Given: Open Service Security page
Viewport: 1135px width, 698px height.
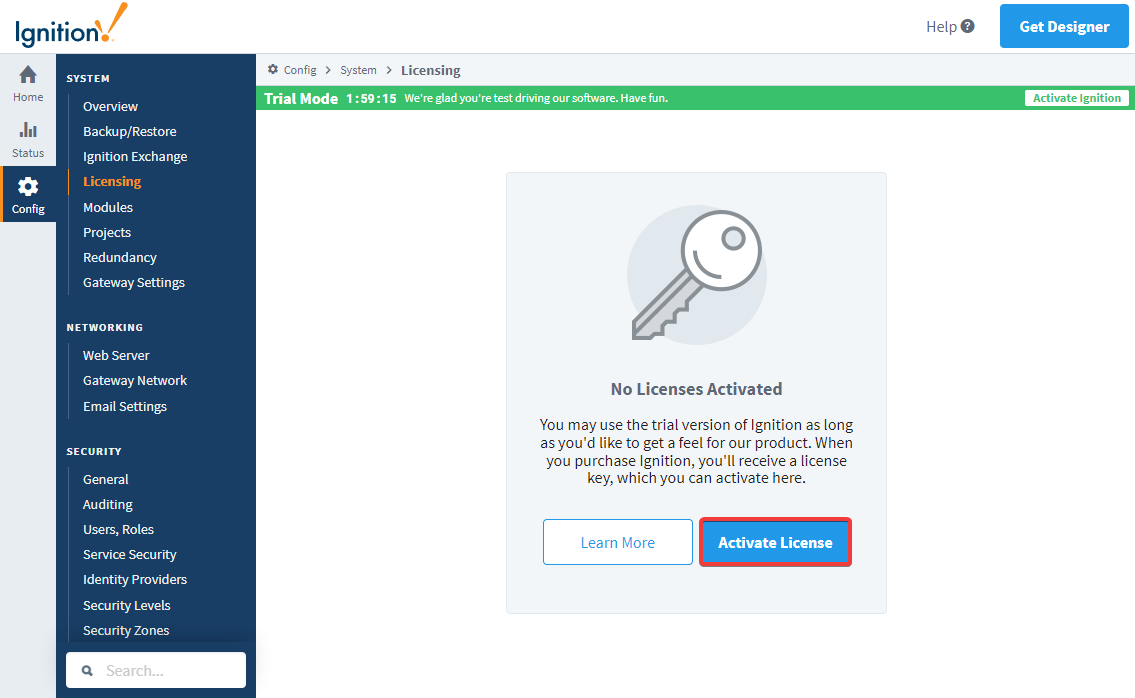Looking at the screenshot, I should coord(130,555).
